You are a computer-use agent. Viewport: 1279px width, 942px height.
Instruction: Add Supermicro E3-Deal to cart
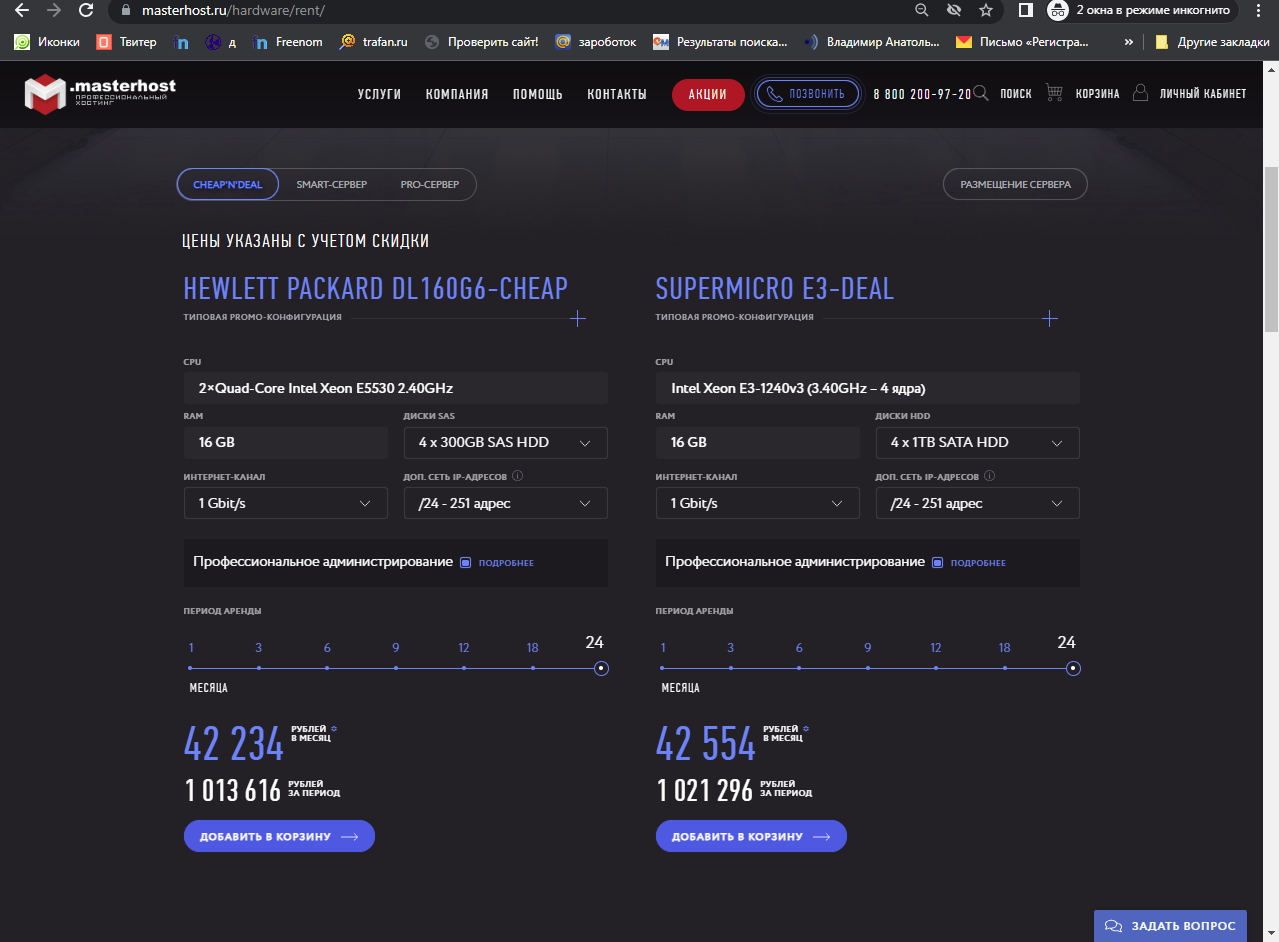(751, 836)
